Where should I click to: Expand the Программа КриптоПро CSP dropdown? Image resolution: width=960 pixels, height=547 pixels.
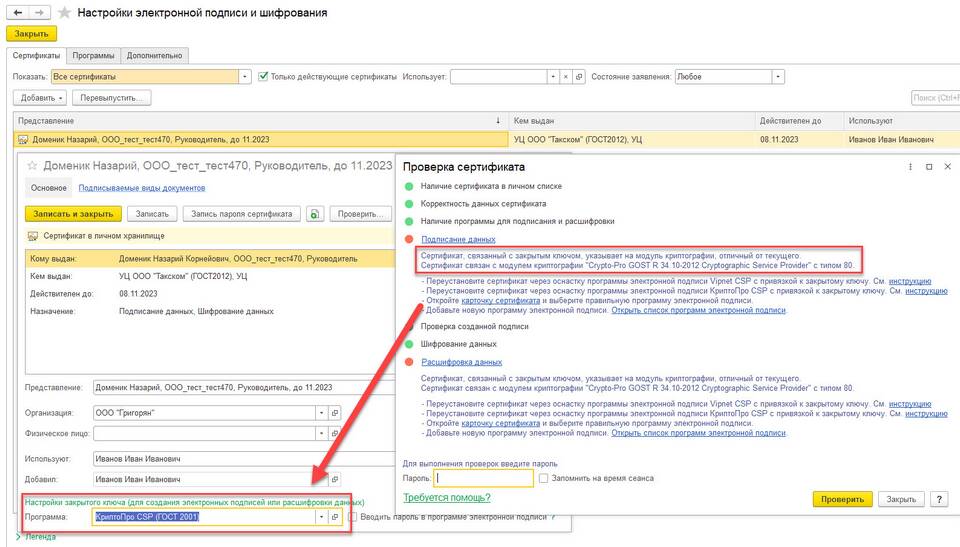pyautogui.click(x=321, y=517)
